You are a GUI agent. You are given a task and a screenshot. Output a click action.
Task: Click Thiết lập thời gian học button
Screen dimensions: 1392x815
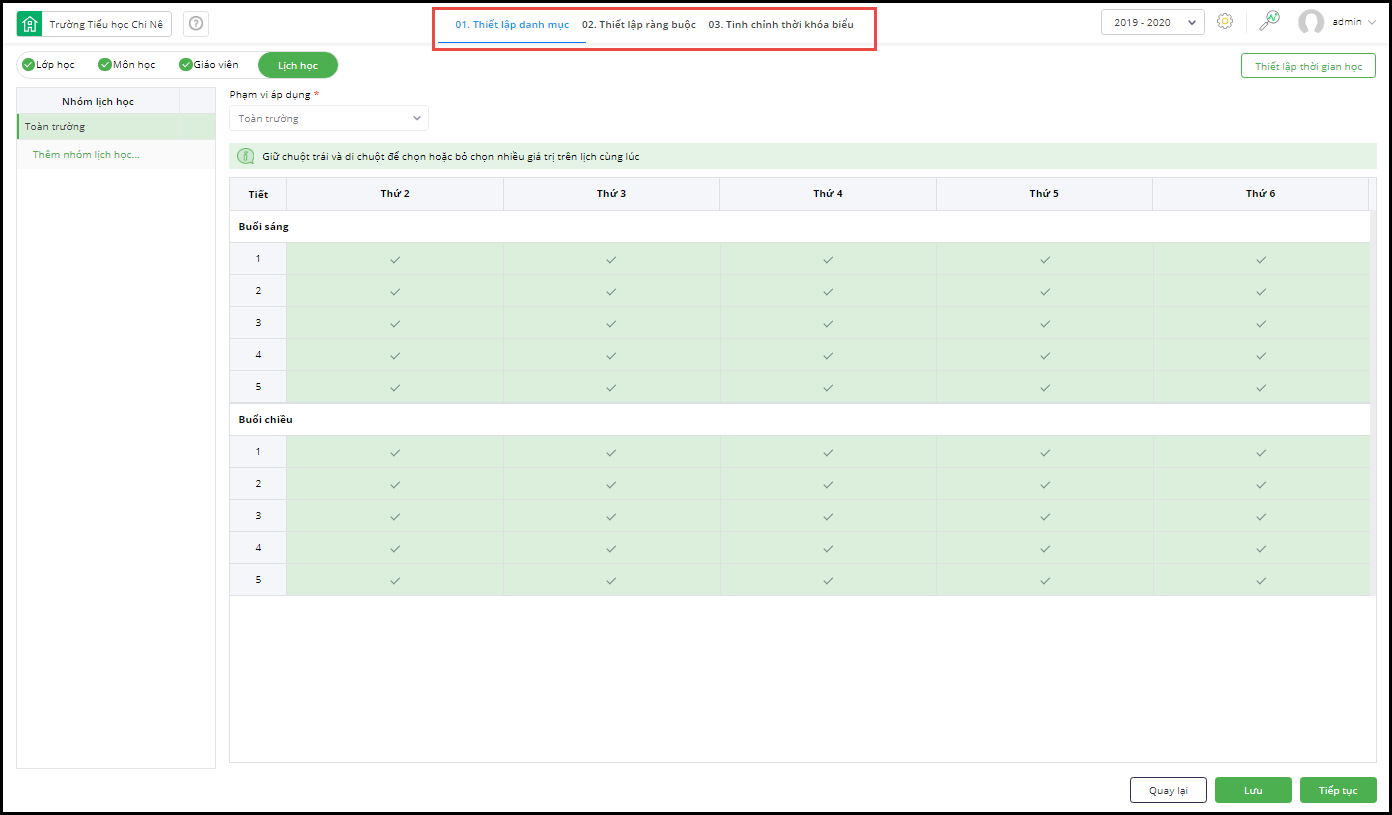point(1308,66)
